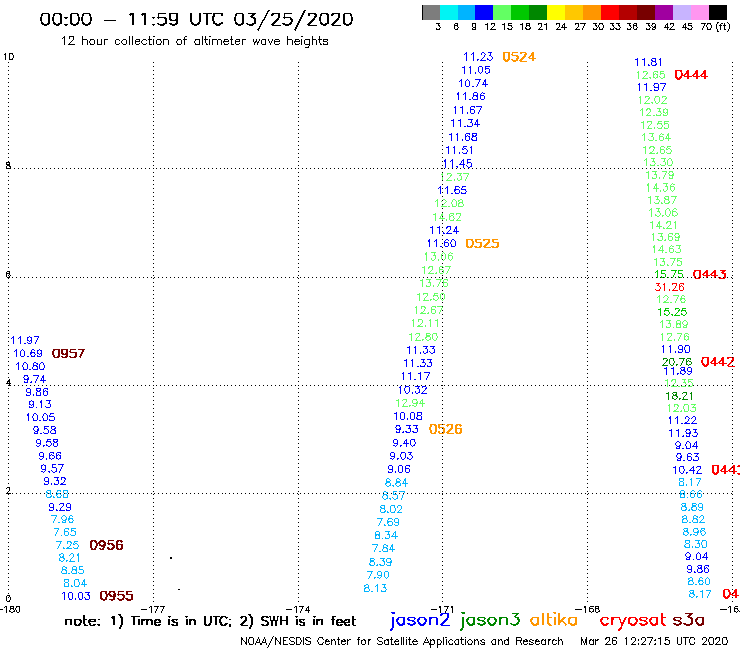Select the lavender swatch in the color scale

click(681, 12)
